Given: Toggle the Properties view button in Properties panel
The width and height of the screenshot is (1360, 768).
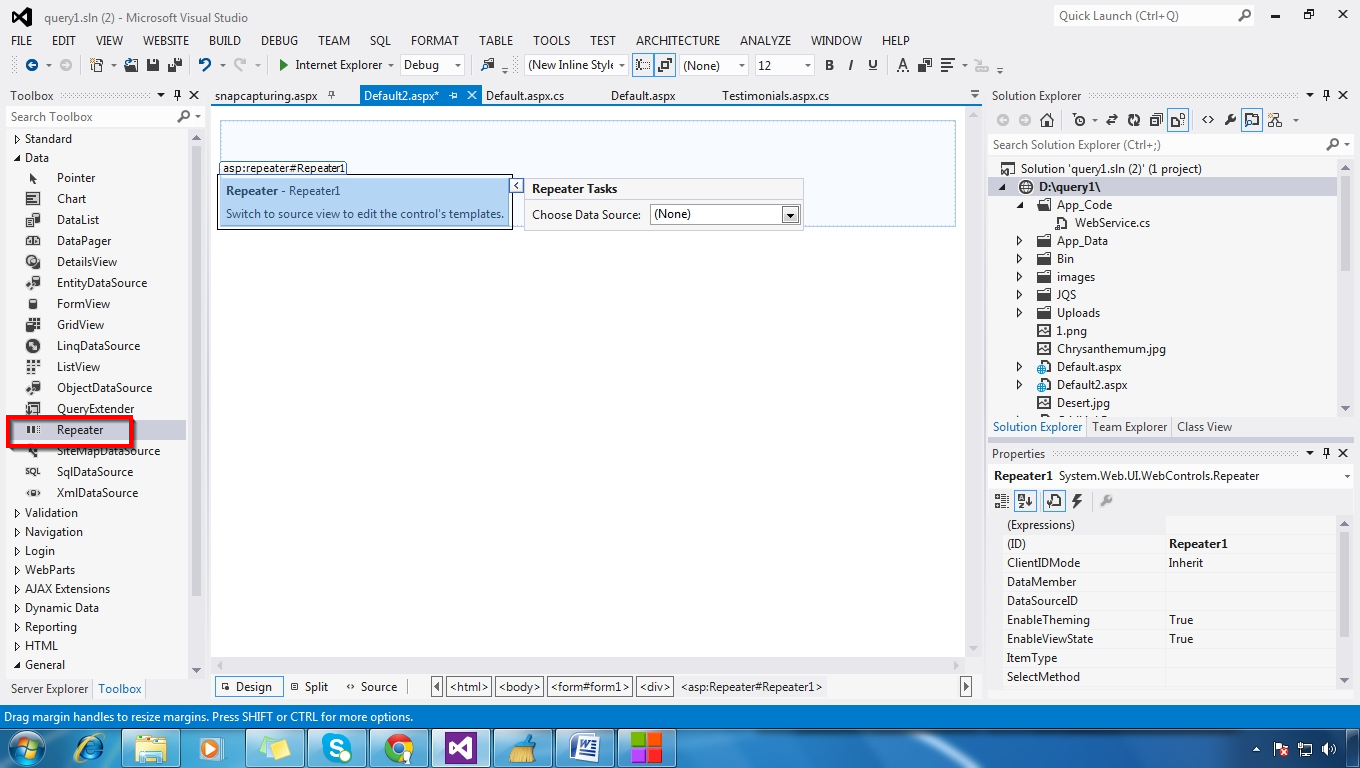Looking at the screenshot, I should coord(1053,501).
